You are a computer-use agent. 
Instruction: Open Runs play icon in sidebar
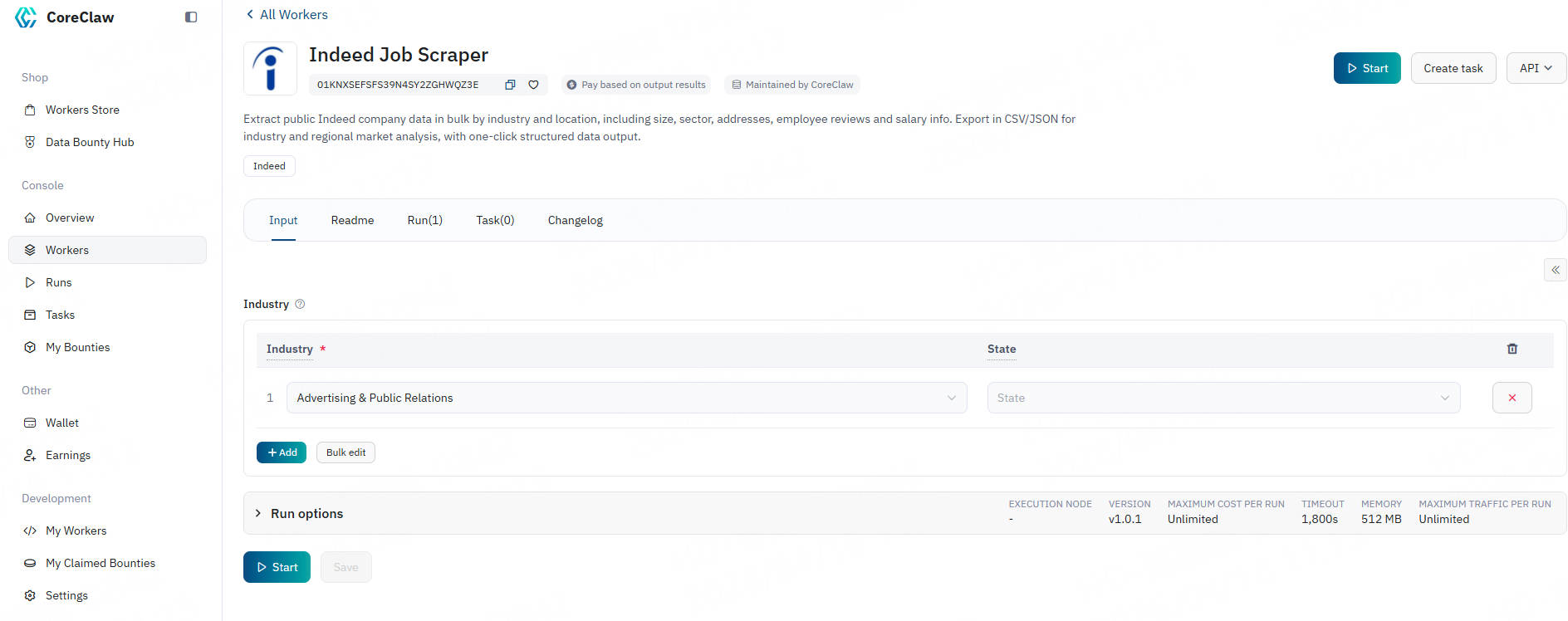[x=30, y=282]
